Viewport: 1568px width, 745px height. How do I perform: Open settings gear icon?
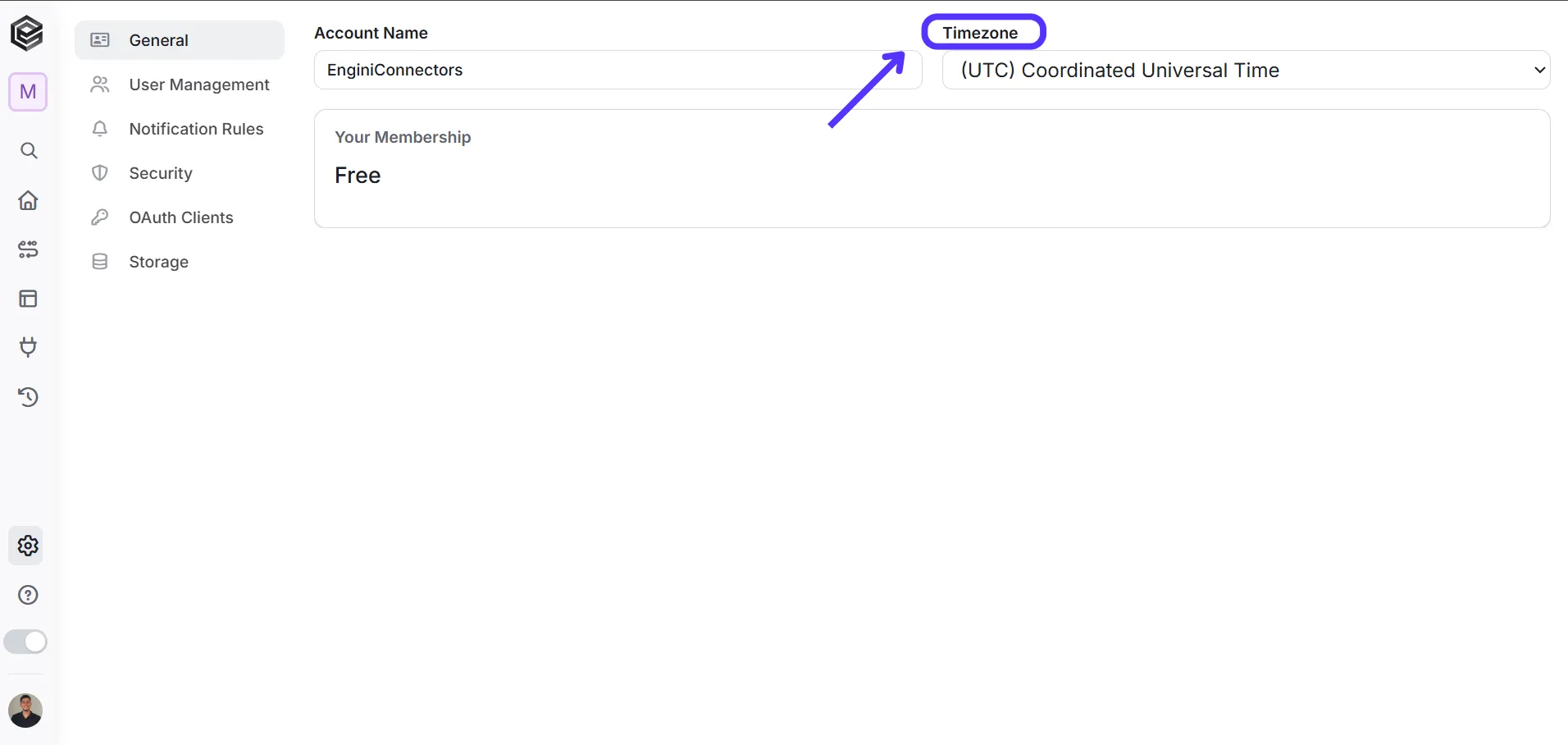point(28,546)
